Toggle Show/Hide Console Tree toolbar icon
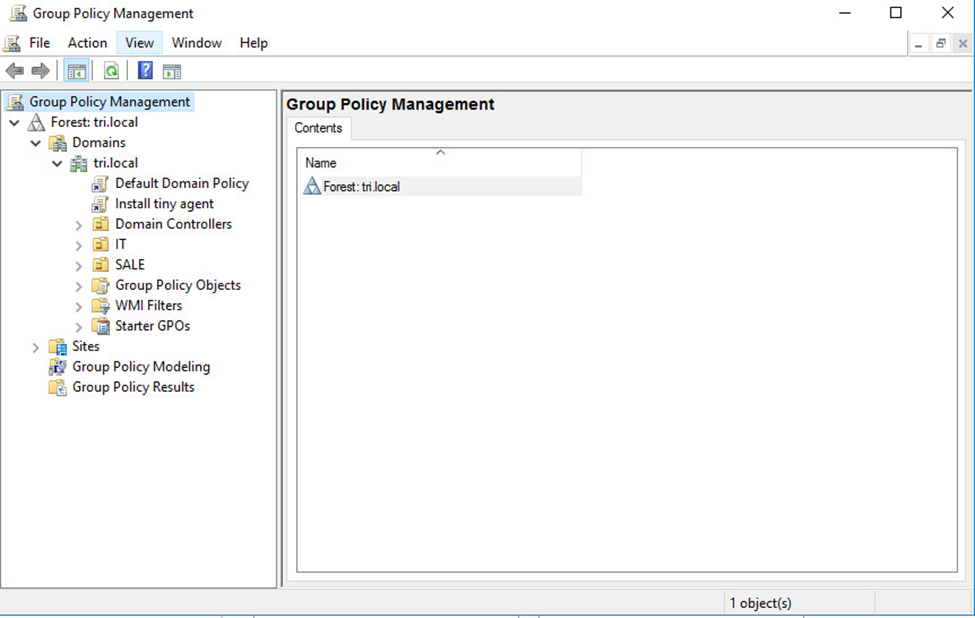The width and height of the screenshot is (975, 618). point(77,71)
